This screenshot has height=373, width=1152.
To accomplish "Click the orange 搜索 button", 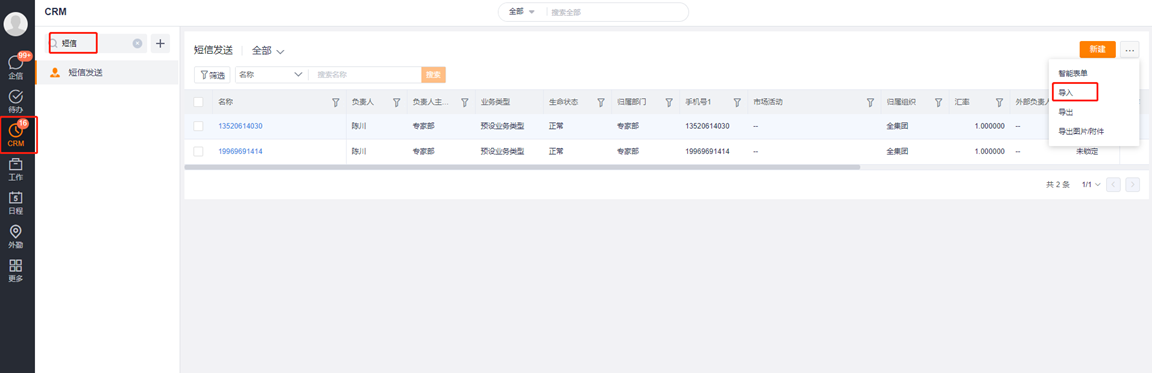I will pos(433,75).
